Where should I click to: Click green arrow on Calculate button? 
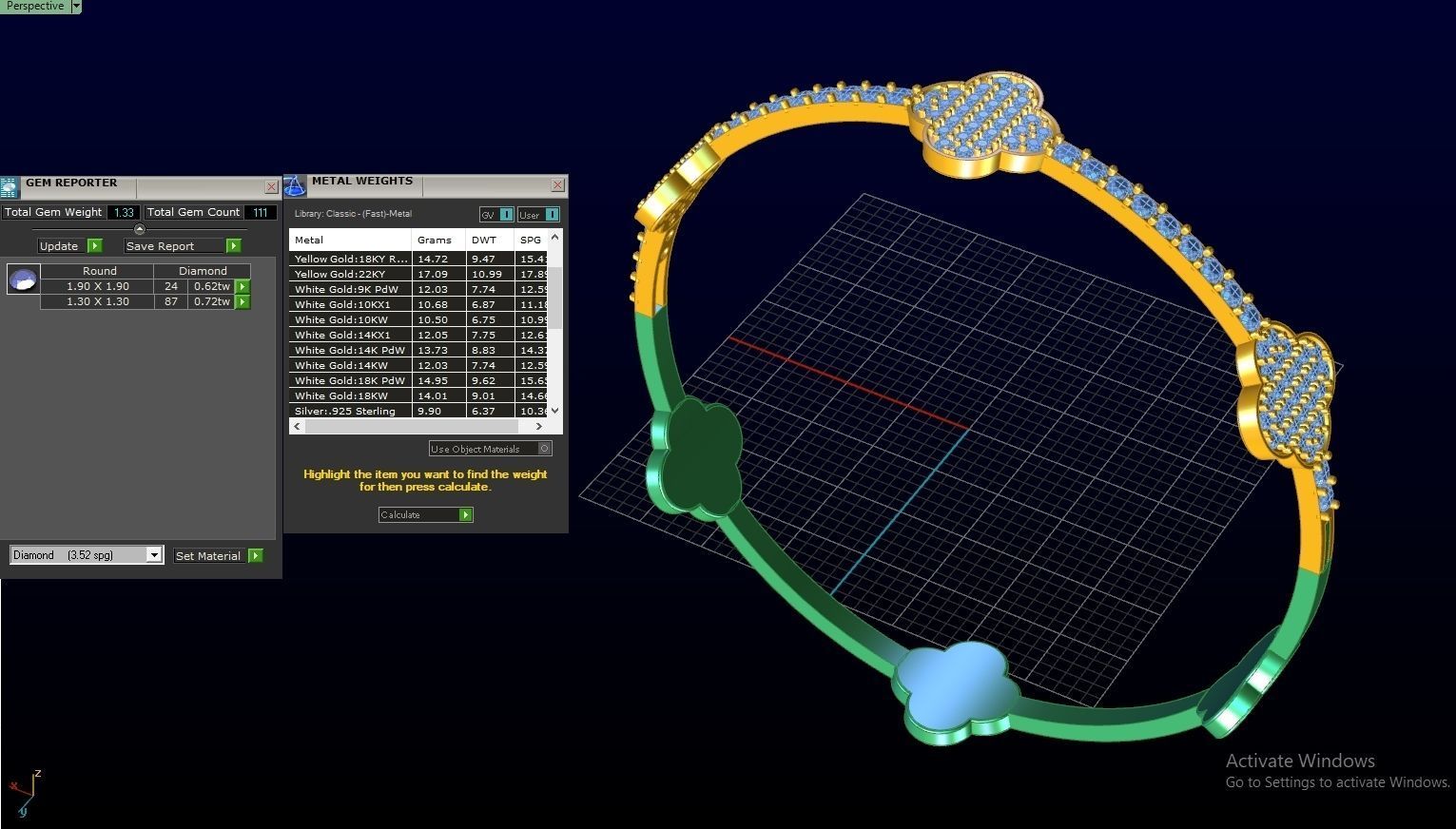pos(465,515)
